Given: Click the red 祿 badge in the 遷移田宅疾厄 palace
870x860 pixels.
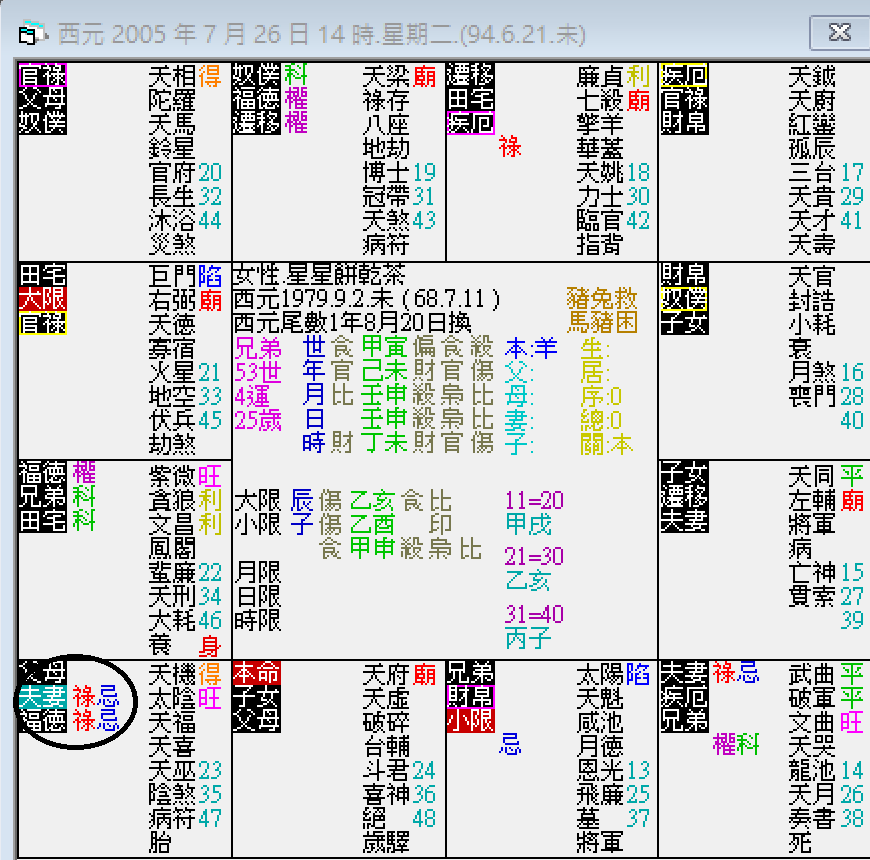Looking at the screenshot, I should [x=509, y=146].
